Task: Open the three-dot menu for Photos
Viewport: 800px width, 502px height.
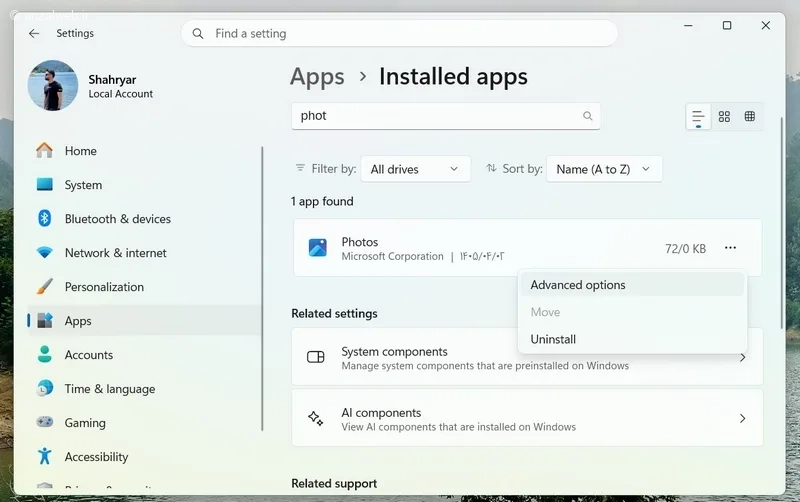Action: [730, 248]
